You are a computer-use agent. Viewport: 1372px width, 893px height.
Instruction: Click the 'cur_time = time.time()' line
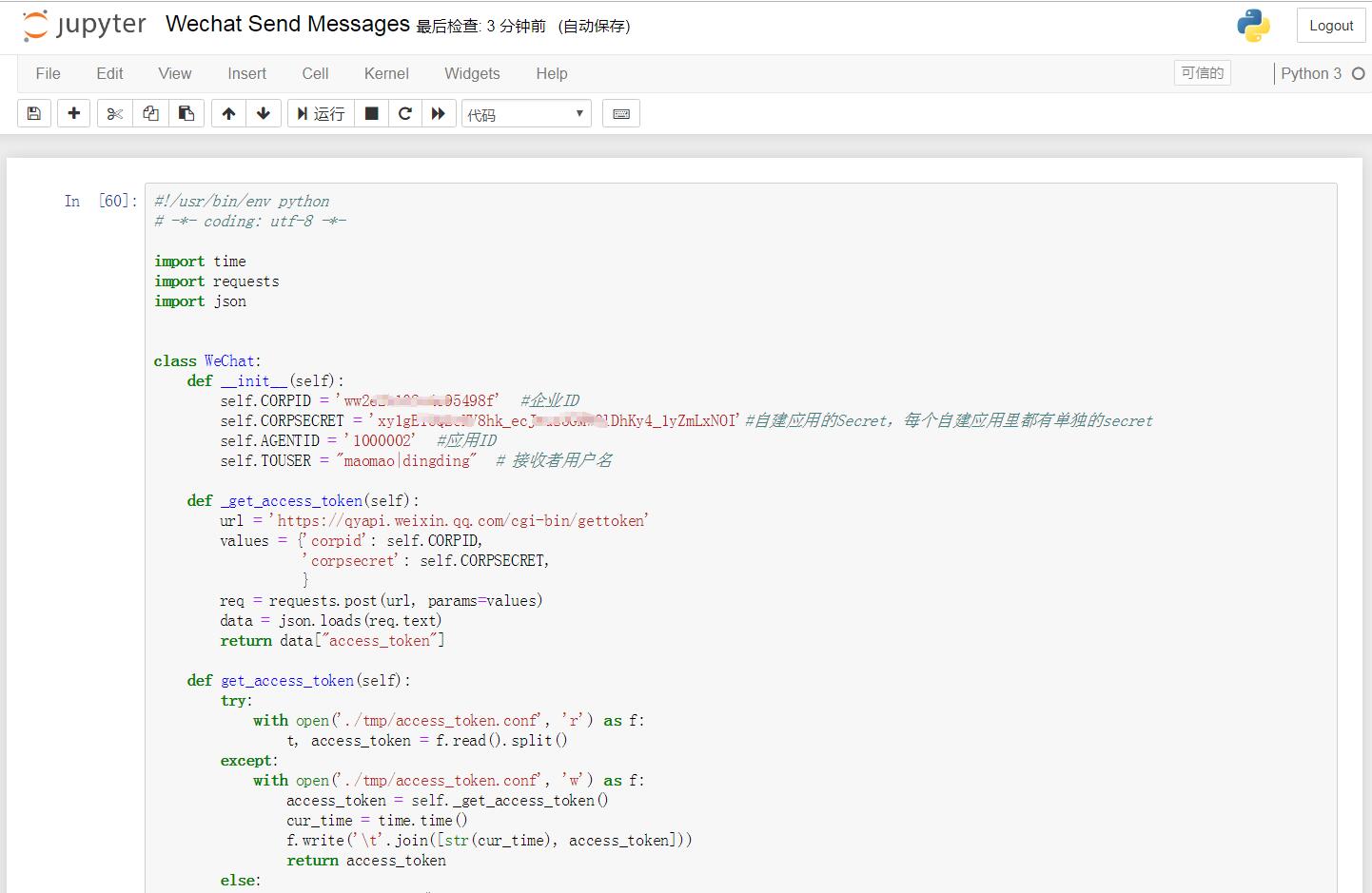coord(377,820)
